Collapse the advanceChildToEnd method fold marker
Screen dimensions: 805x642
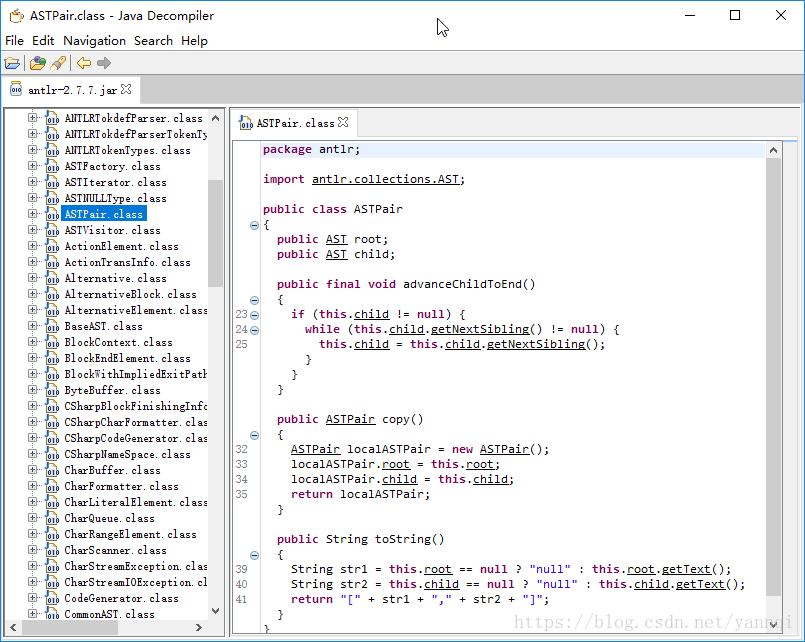click(254, 299)
